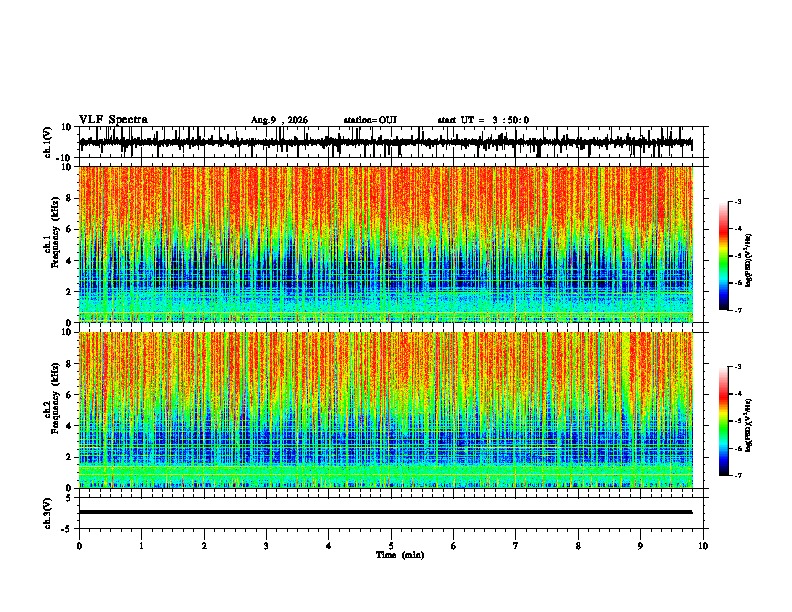Click inside the ch.2 frequency spectrogram
The width and height of the screenshot is (792, 612).
(x=386, y=410)
